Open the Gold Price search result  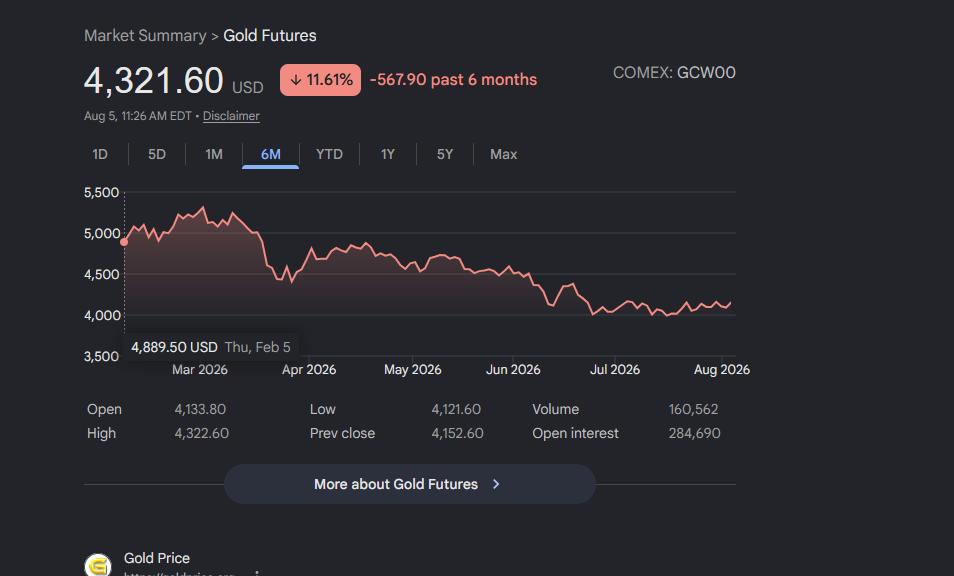[156, 558]
